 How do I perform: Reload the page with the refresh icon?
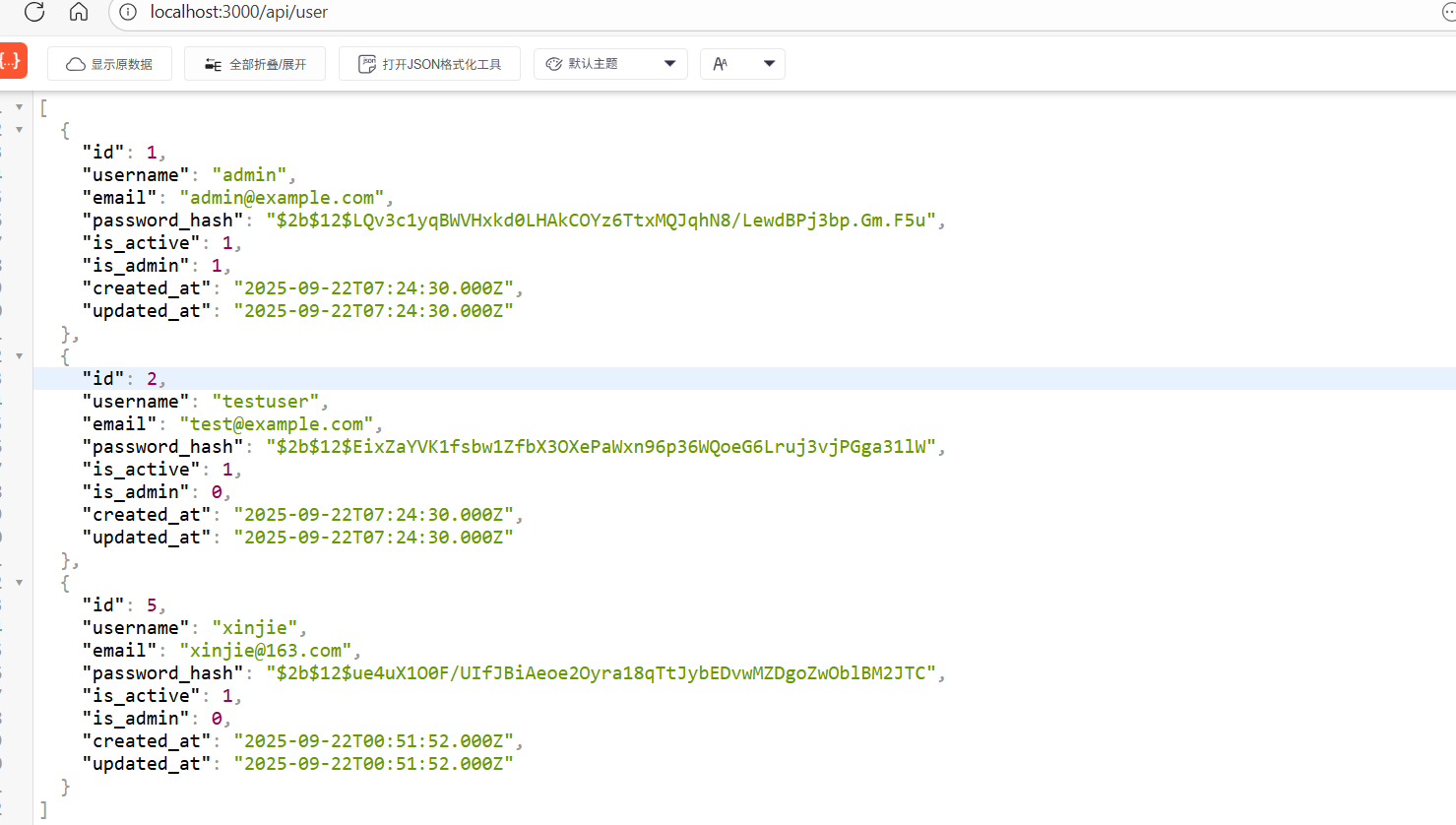34,12
